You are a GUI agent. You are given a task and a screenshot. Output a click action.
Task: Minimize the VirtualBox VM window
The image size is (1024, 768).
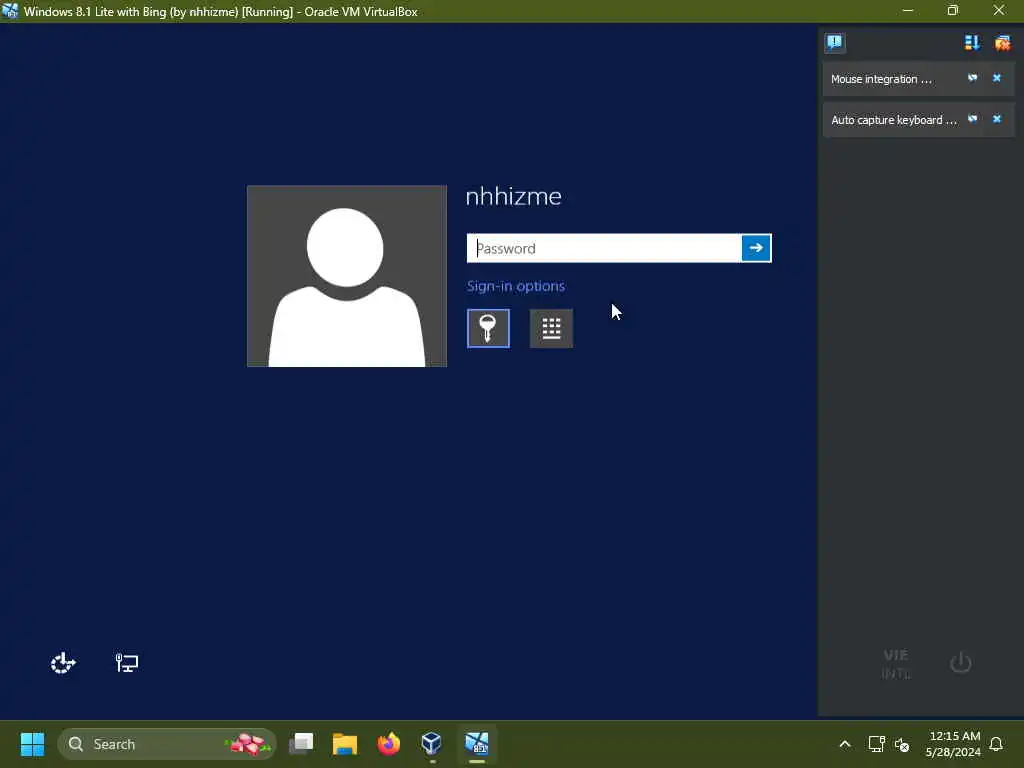click(908, 11)
